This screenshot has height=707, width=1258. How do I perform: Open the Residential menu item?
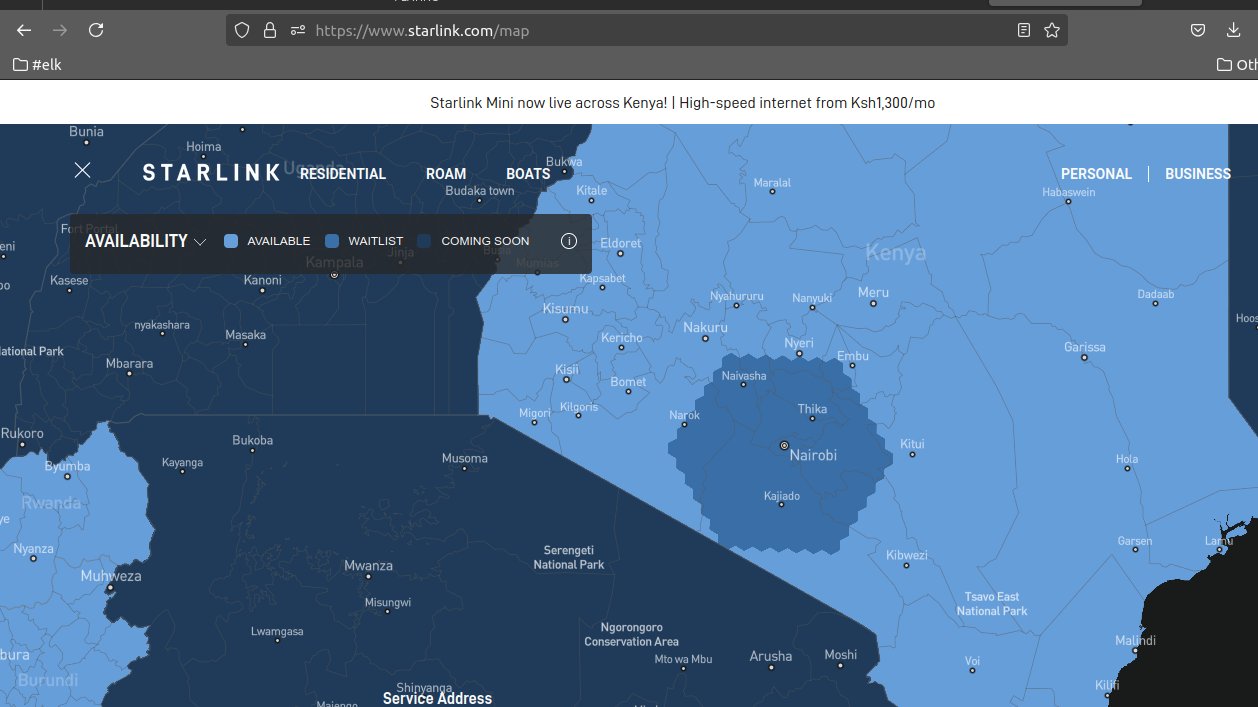tap(342, 174)
